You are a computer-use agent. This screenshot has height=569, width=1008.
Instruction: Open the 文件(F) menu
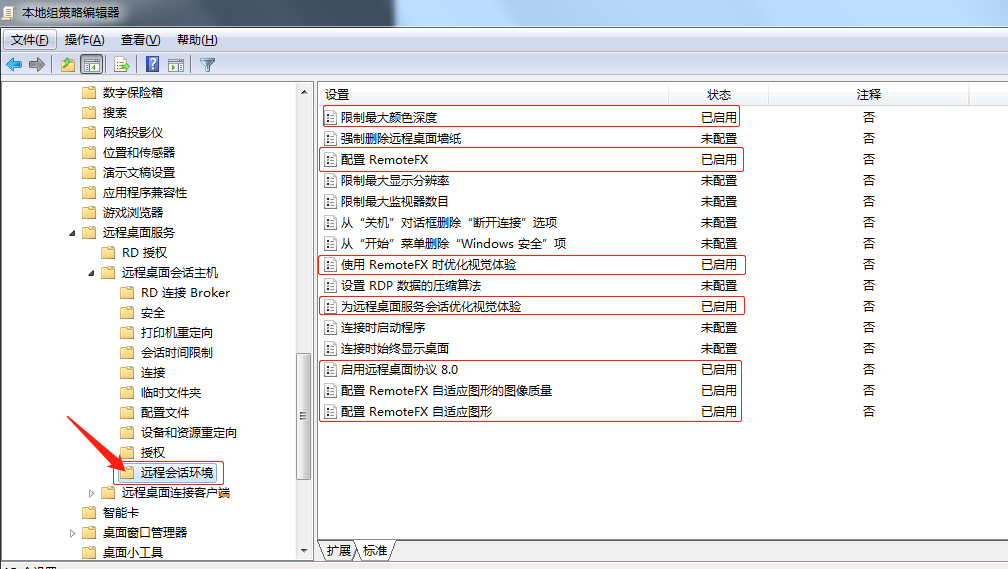(30, 40)
